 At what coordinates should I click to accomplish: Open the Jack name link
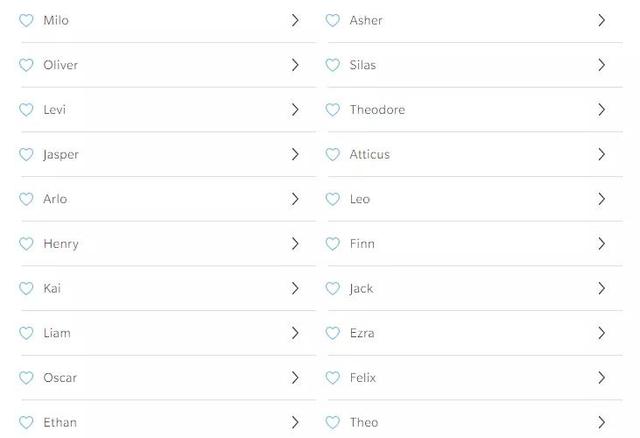[x=361, y=289]
